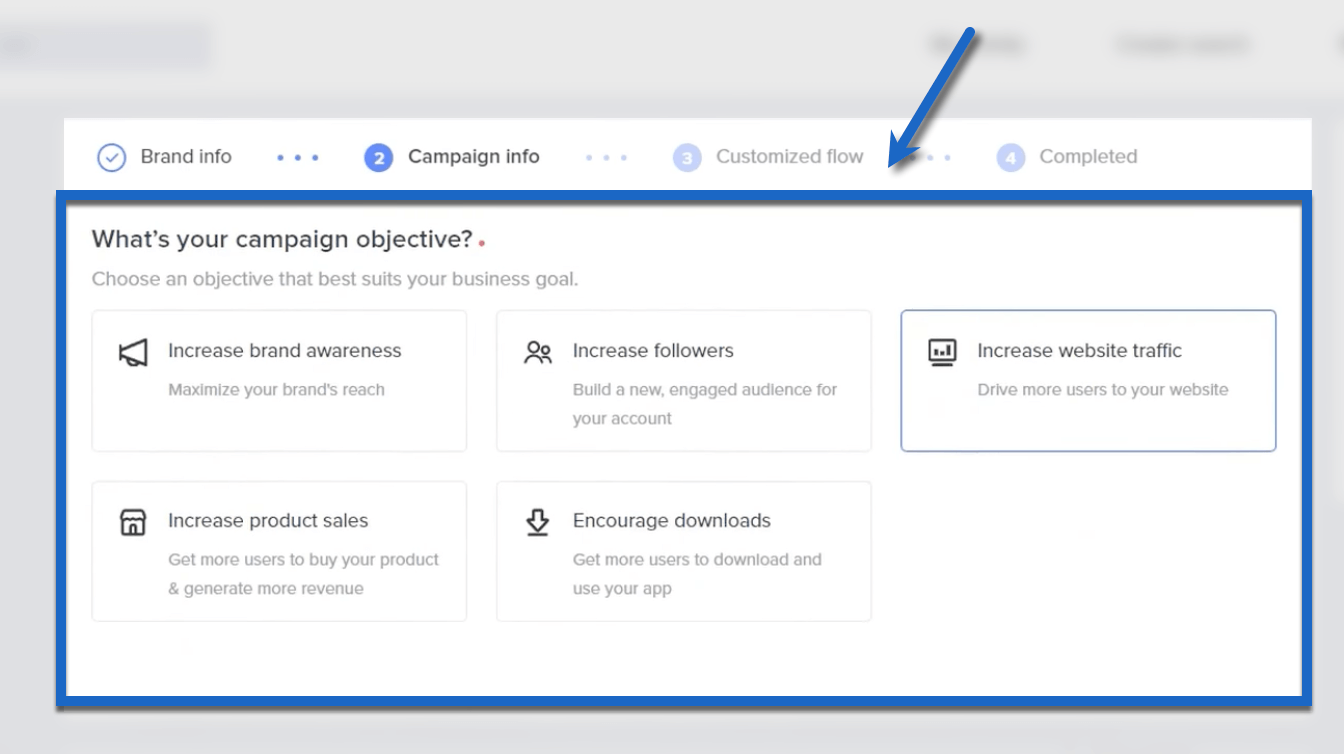Click the progress dots before Customized flow

(608, 156)
